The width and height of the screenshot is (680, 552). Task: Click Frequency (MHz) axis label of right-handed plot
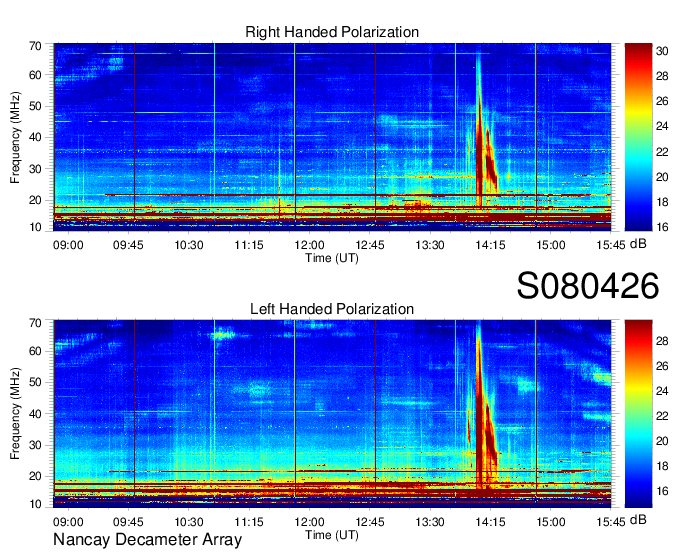pyautogui.click(x=15, y=137)
